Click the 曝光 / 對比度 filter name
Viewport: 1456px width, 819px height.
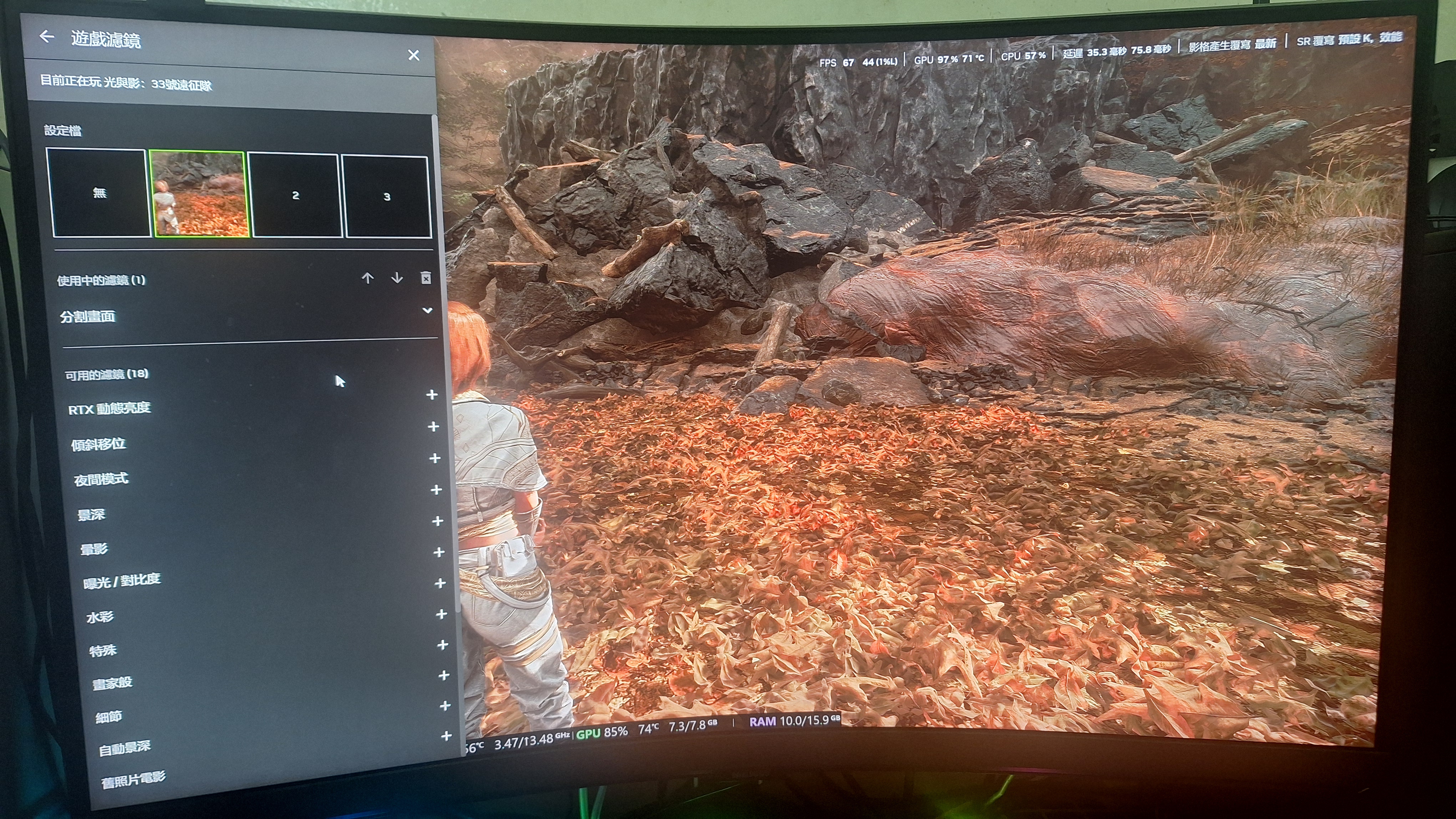pos(122,581)
